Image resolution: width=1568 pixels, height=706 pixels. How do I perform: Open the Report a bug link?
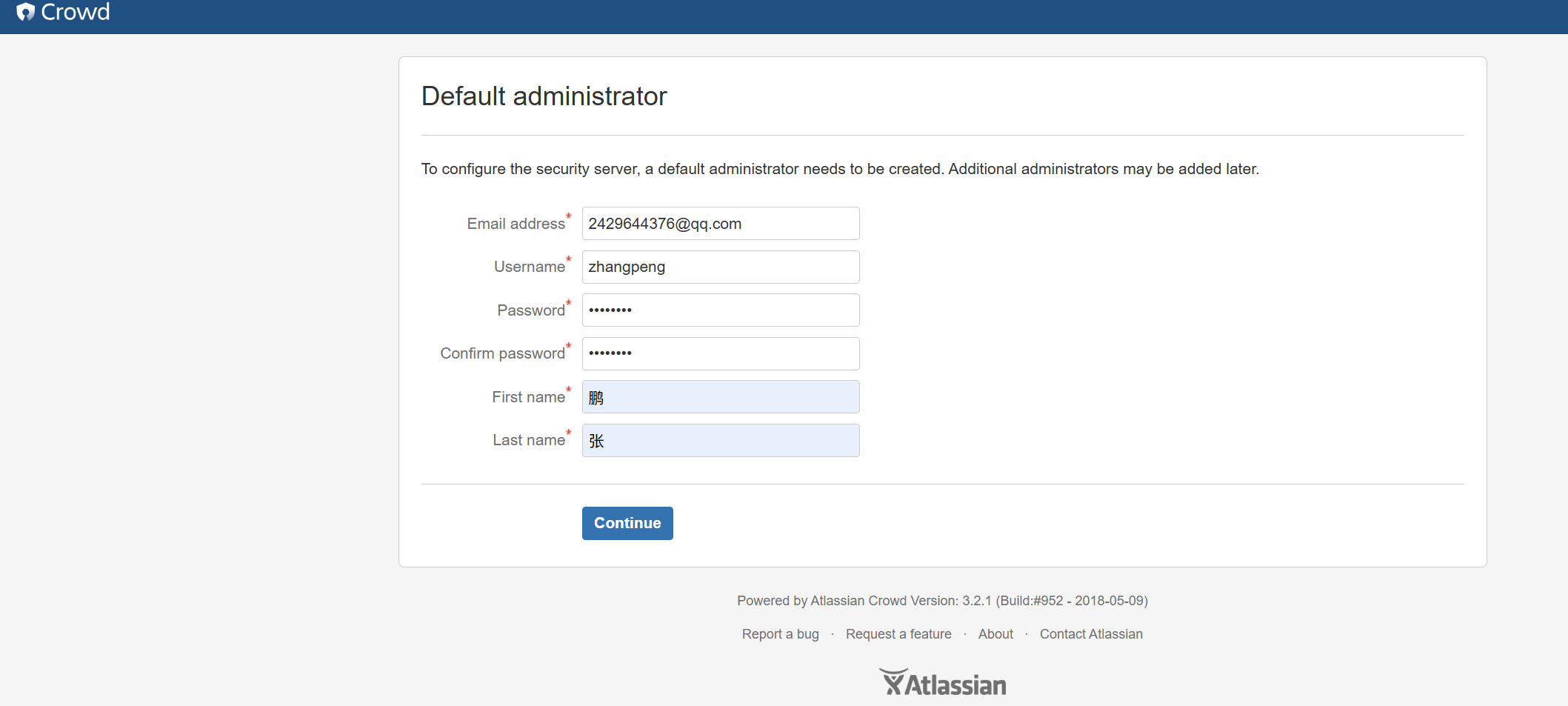pyautogui.click(x=780, y=634)
